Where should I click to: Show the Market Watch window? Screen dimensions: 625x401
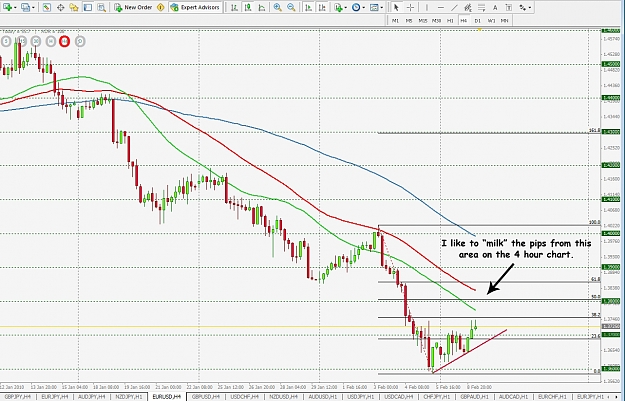(x=47, y=7)
